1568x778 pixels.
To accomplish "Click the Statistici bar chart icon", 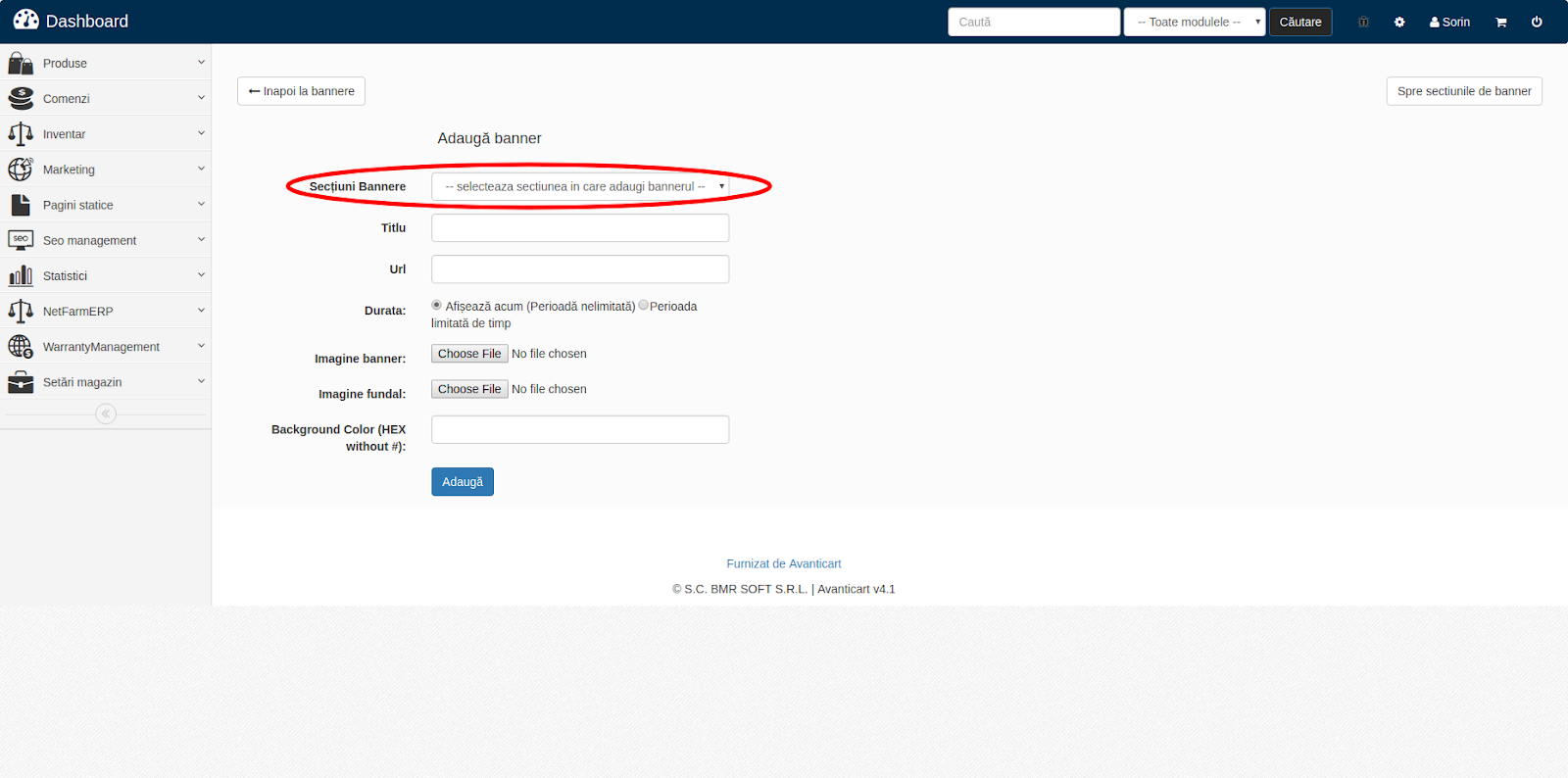I will (21, 276).
